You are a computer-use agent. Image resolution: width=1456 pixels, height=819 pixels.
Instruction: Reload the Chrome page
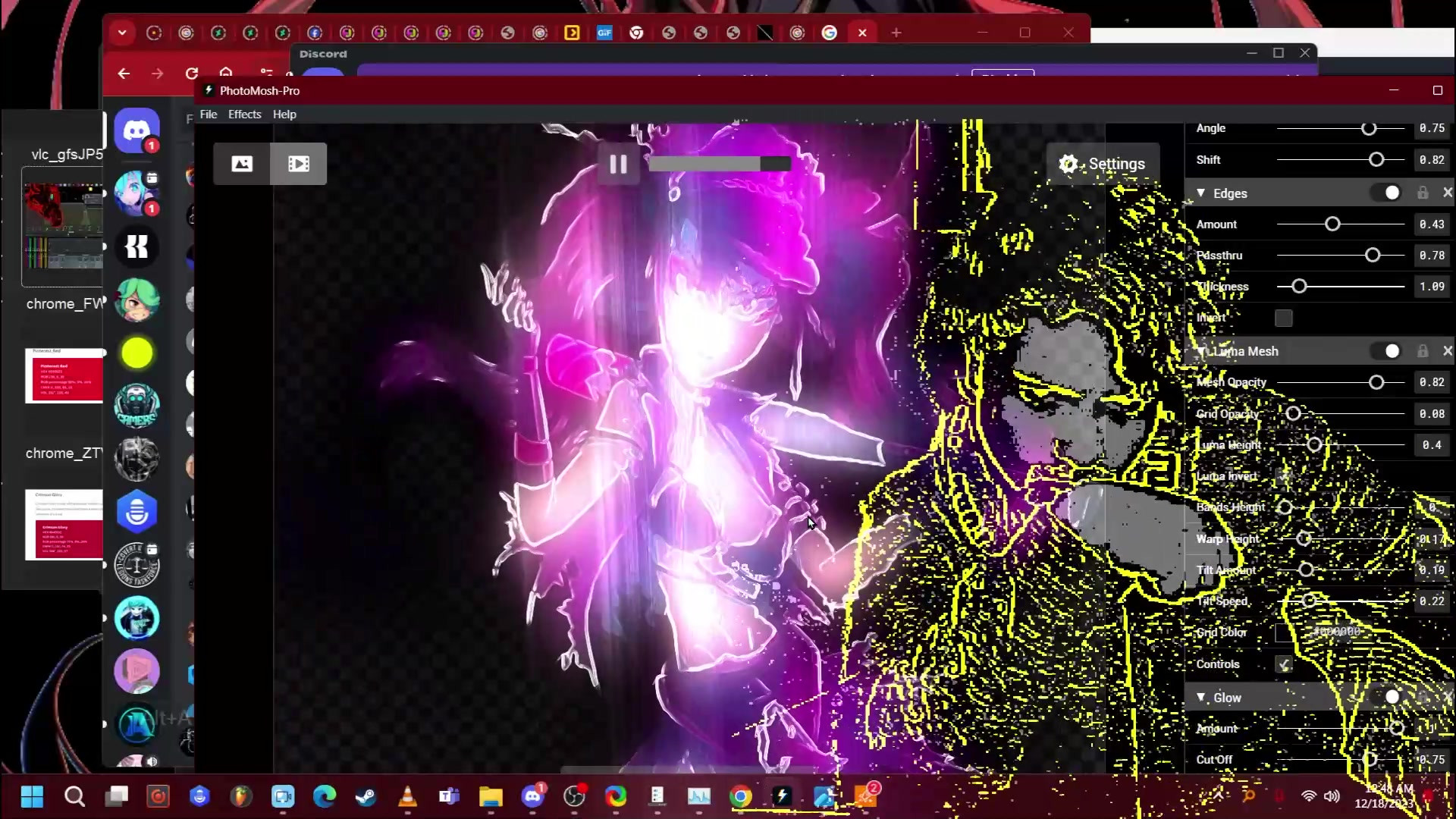192,74
